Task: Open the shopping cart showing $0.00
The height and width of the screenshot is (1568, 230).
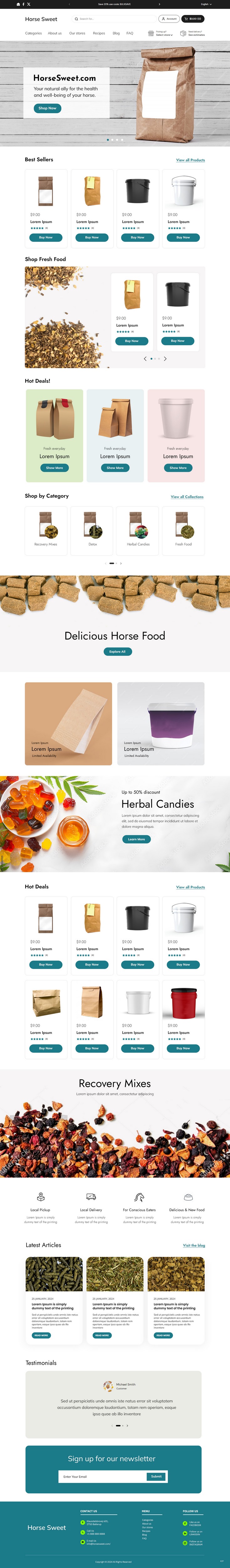Action: [x=193, y=19]
